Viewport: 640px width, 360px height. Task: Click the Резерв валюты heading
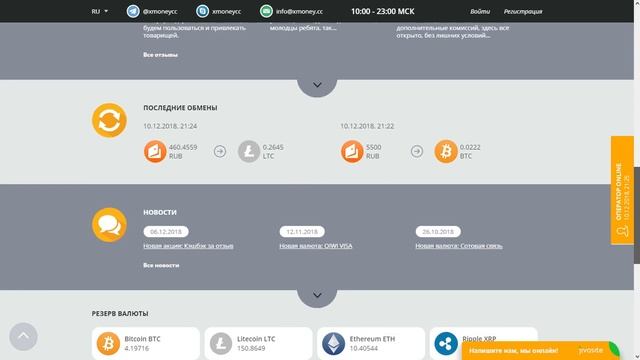(x=120, y=313)
